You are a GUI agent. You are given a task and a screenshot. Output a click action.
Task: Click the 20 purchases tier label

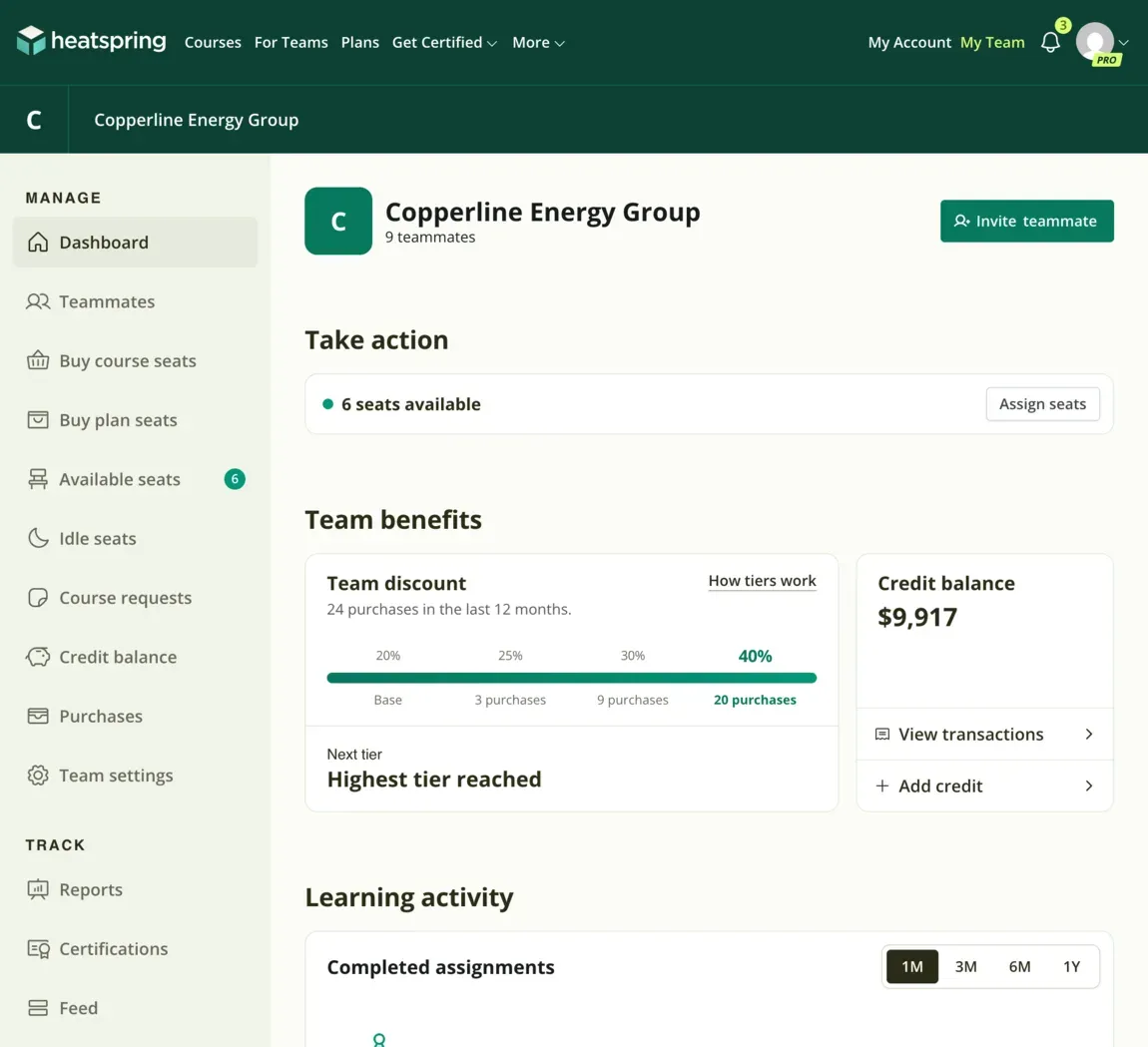(755, 700)
